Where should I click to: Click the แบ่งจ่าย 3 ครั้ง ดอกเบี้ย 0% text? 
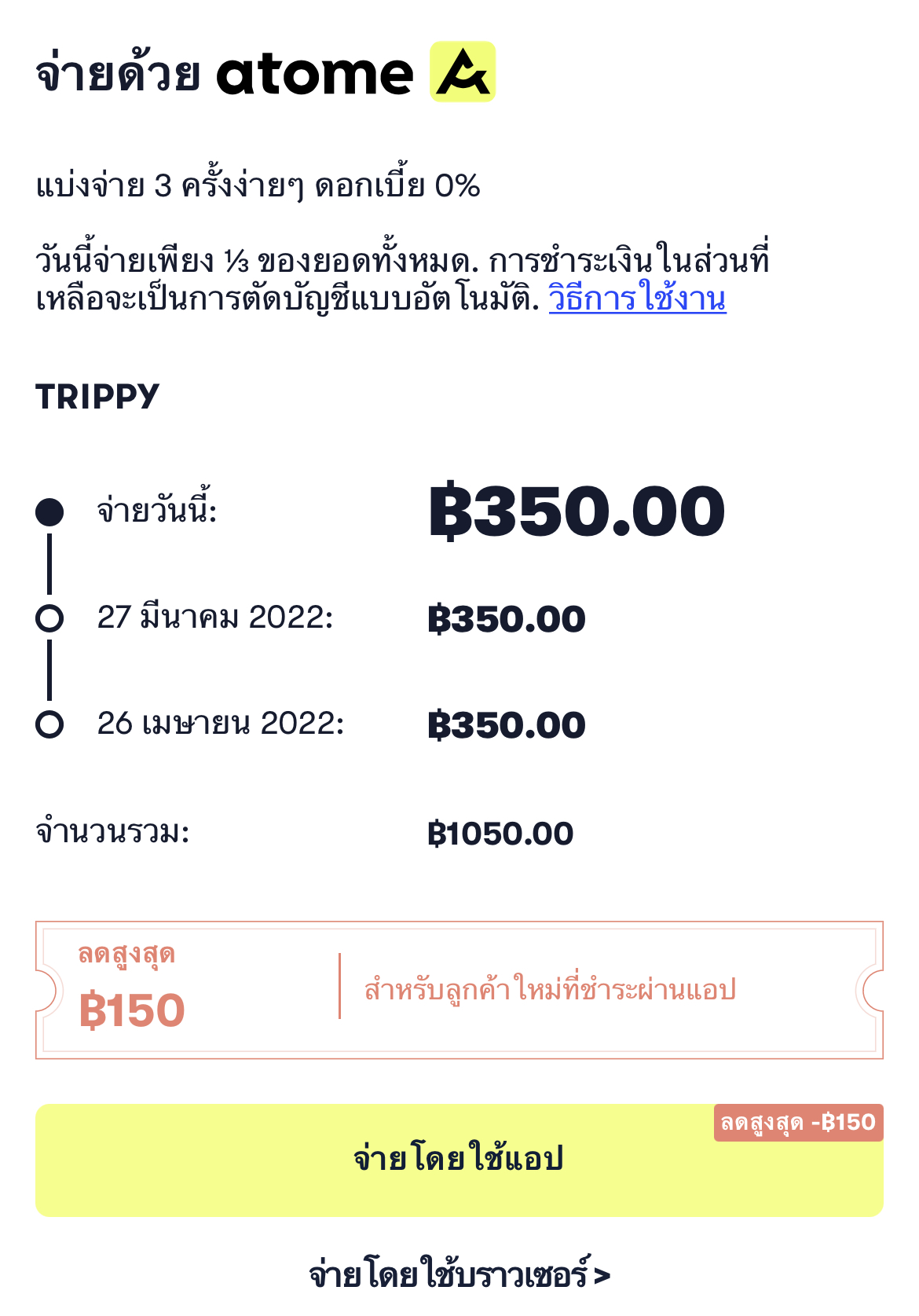[258, 186]
